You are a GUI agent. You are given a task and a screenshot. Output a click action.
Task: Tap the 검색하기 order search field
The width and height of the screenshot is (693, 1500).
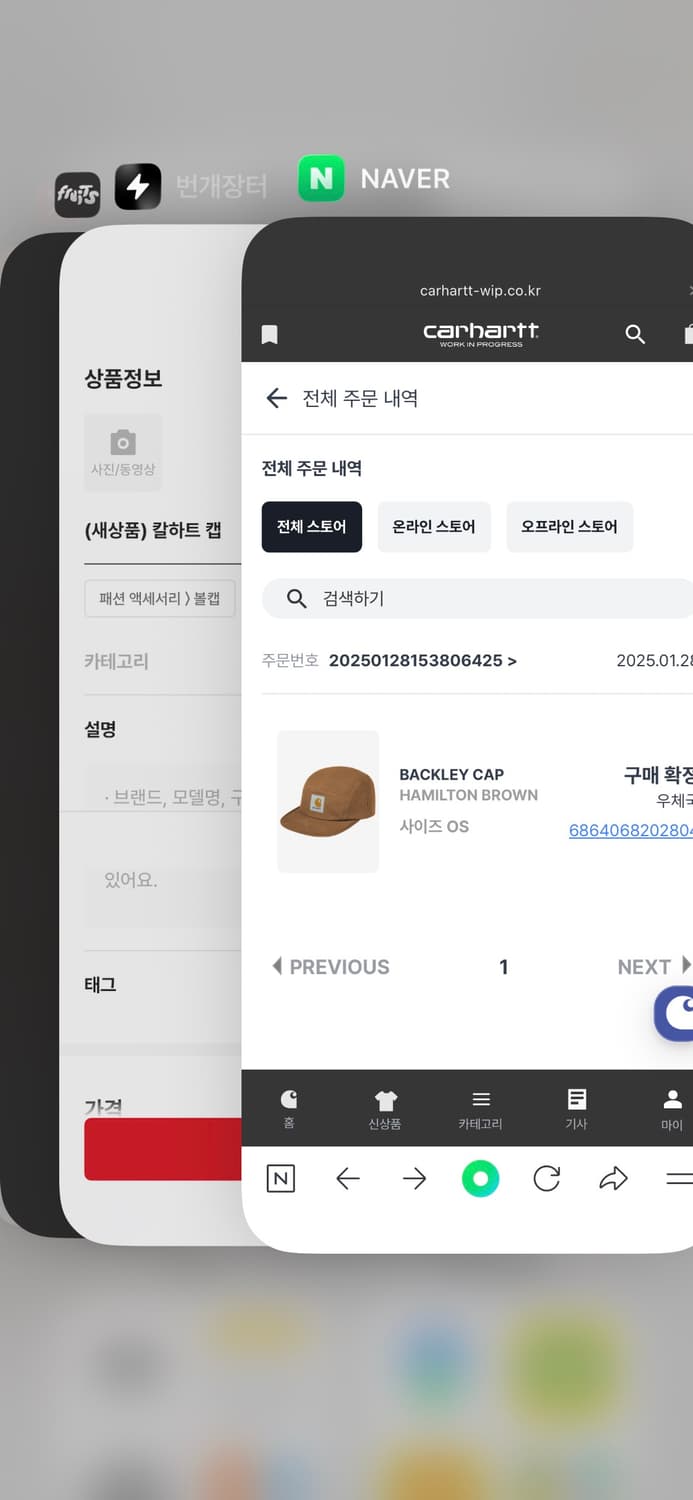(x=478, y=598)
